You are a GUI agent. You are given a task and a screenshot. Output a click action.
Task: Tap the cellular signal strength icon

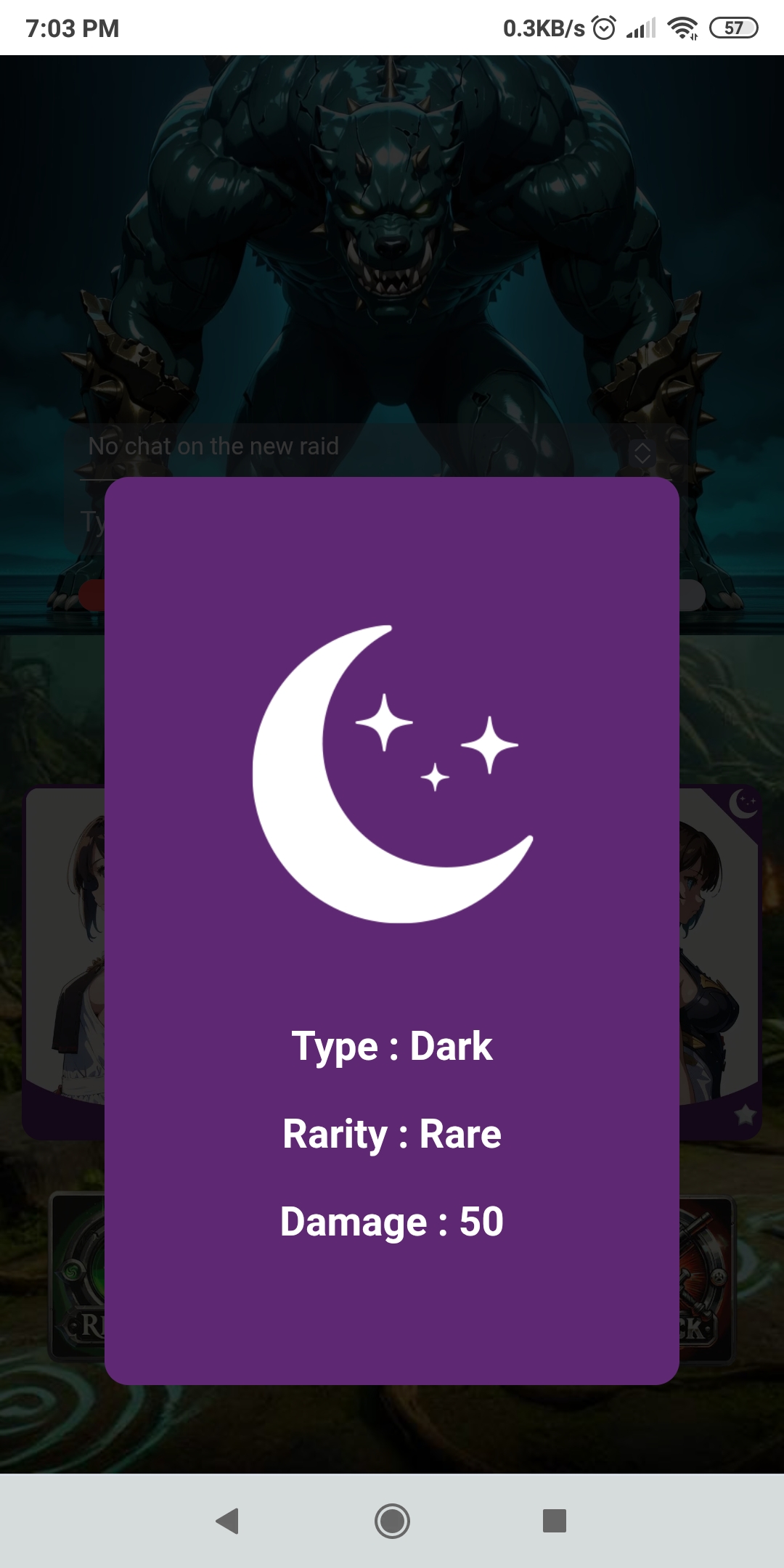641,28
